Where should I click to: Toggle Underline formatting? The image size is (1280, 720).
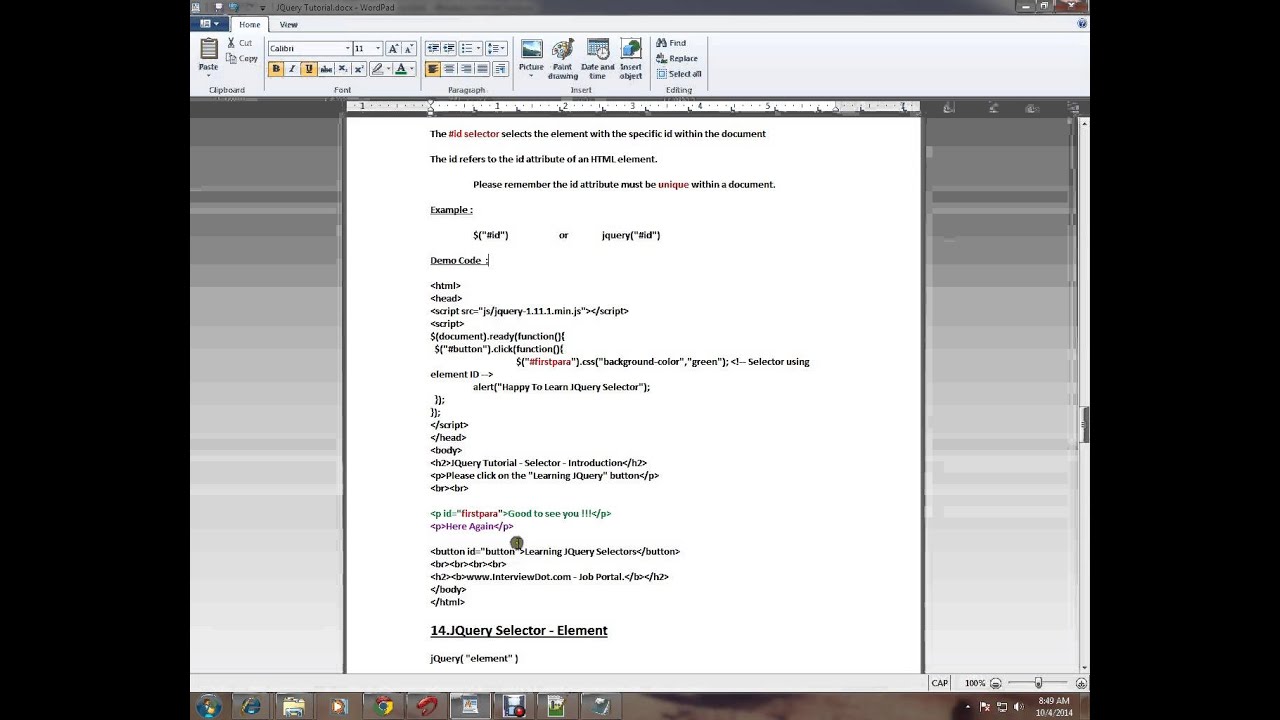tap(308, 69)
